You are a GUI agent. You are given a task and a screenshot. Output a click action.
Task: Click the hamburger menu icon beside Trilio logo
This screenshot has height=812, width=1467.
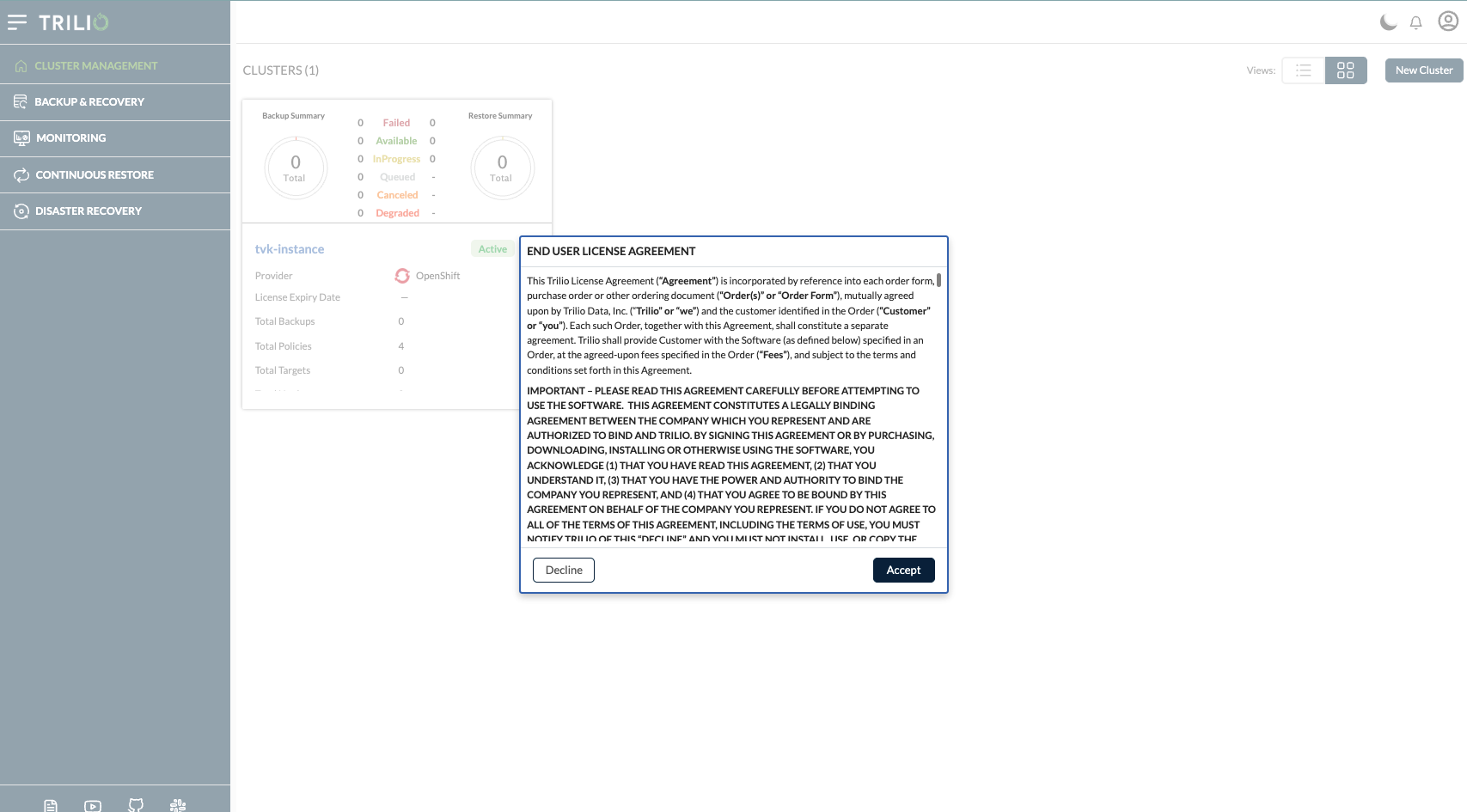[x=17, y=22]
